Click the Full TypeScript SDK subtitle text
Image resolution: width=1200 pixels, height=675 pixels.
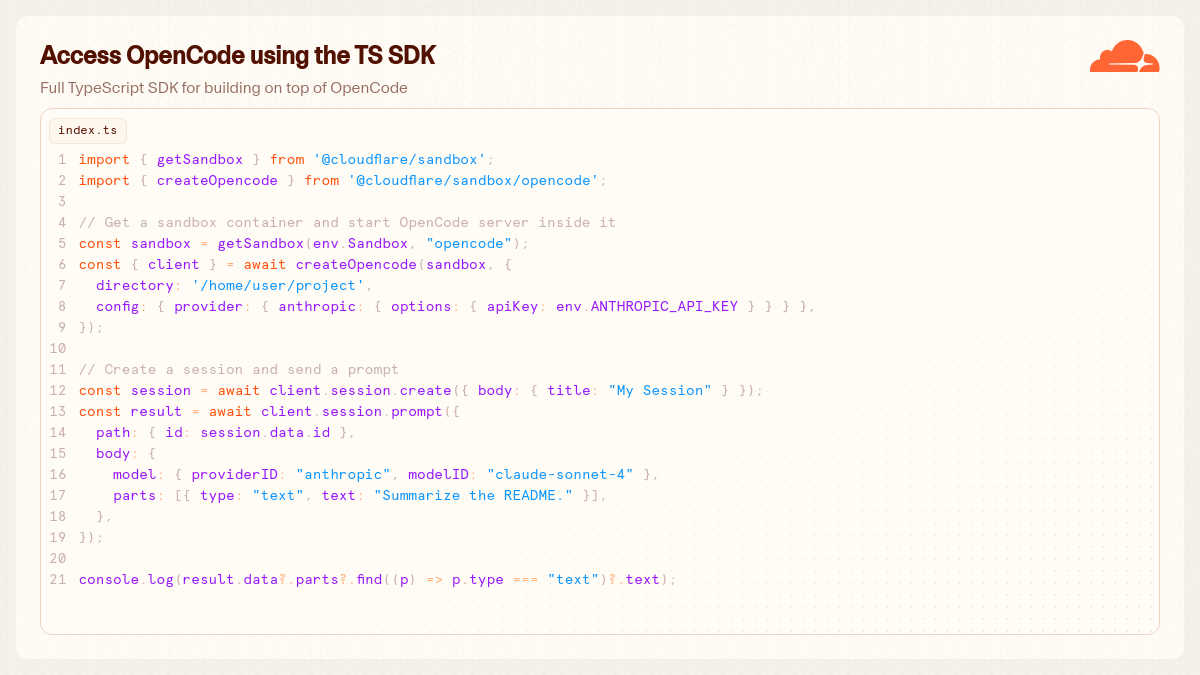click(x=224, y=88)
